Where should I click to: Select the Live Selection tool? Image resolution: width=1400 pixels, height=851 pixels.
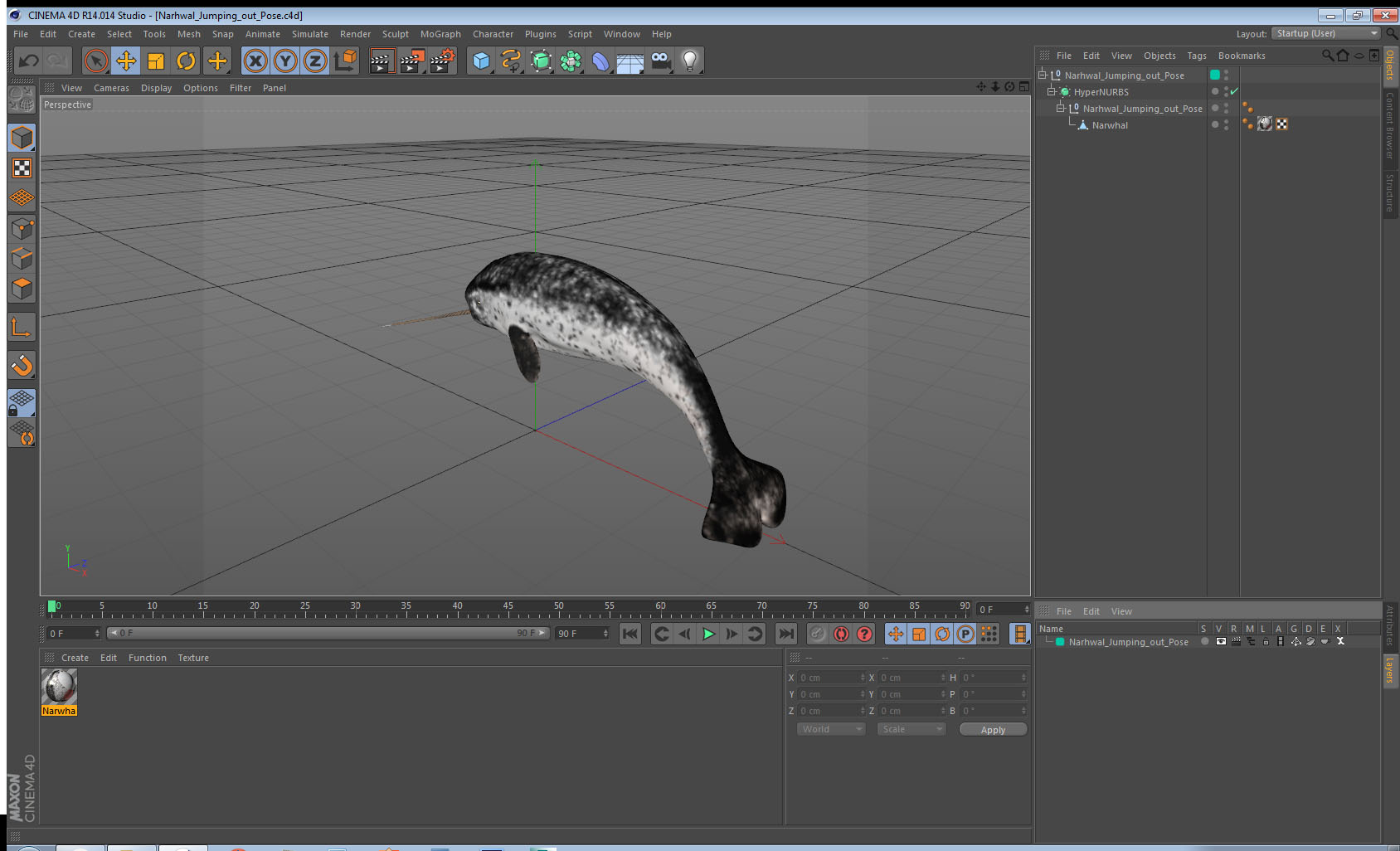96,61
